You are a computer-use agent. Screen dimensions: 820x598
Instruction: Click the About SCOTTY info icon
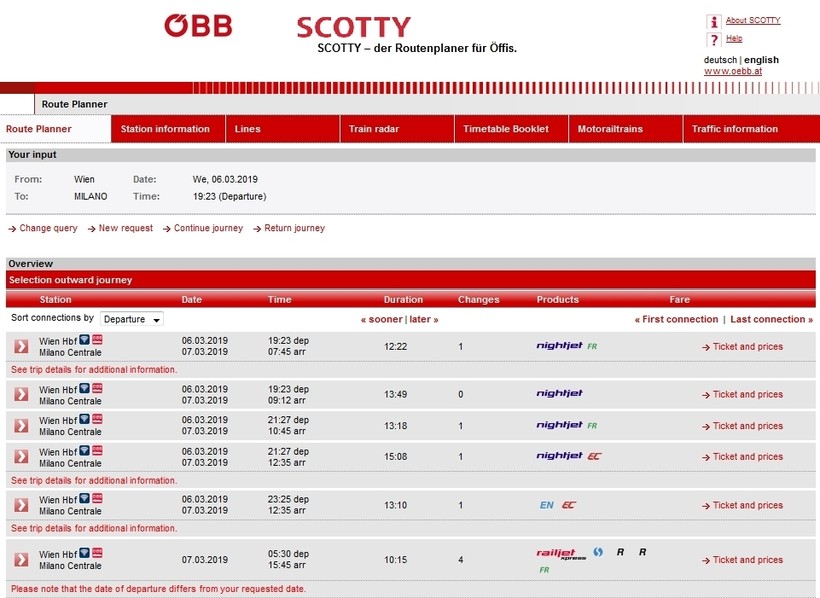tap(713, 21)
